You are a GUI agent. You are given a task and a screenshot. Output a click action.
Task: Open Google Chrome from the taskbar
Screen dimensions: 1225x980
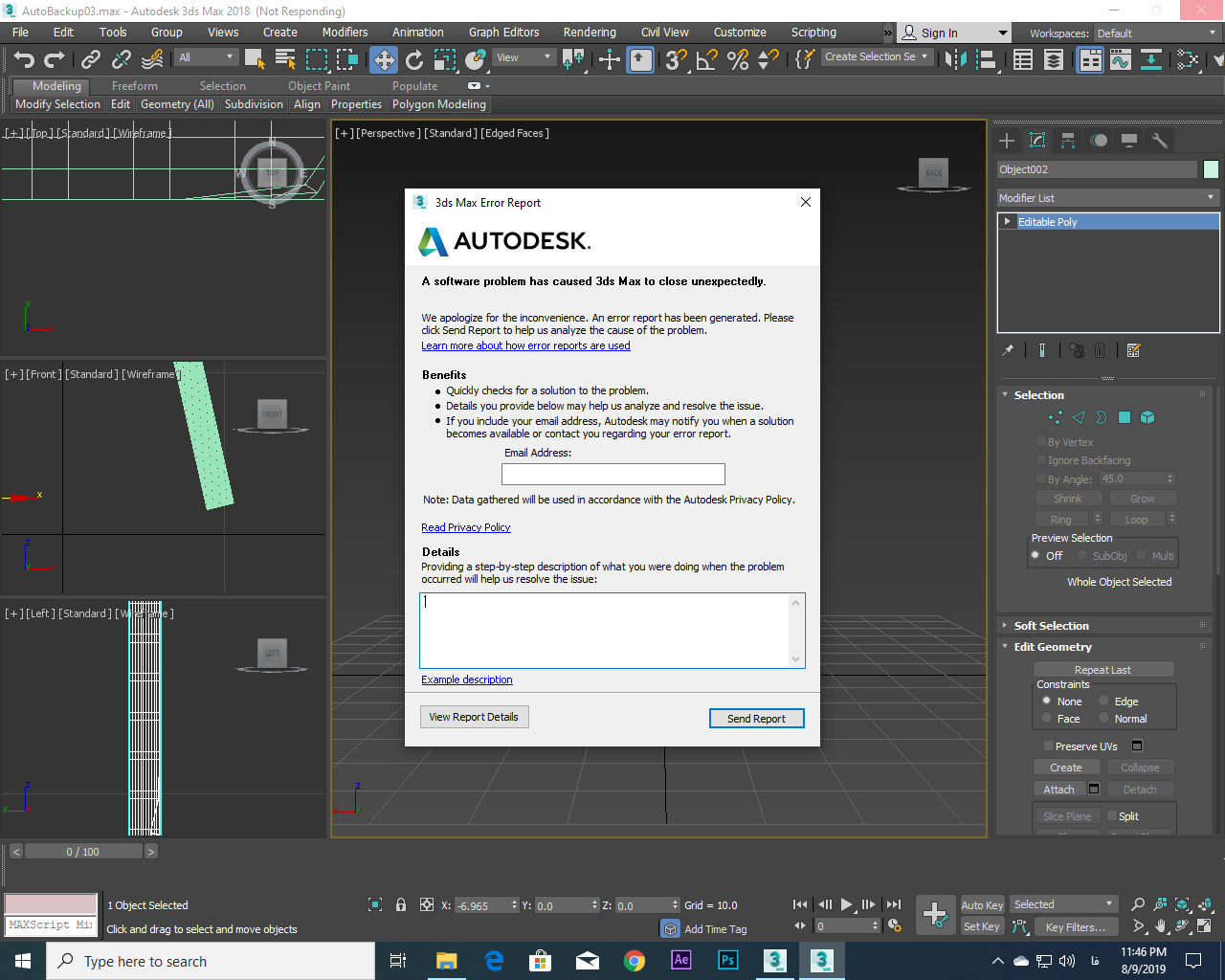click(x=635, y=961)
